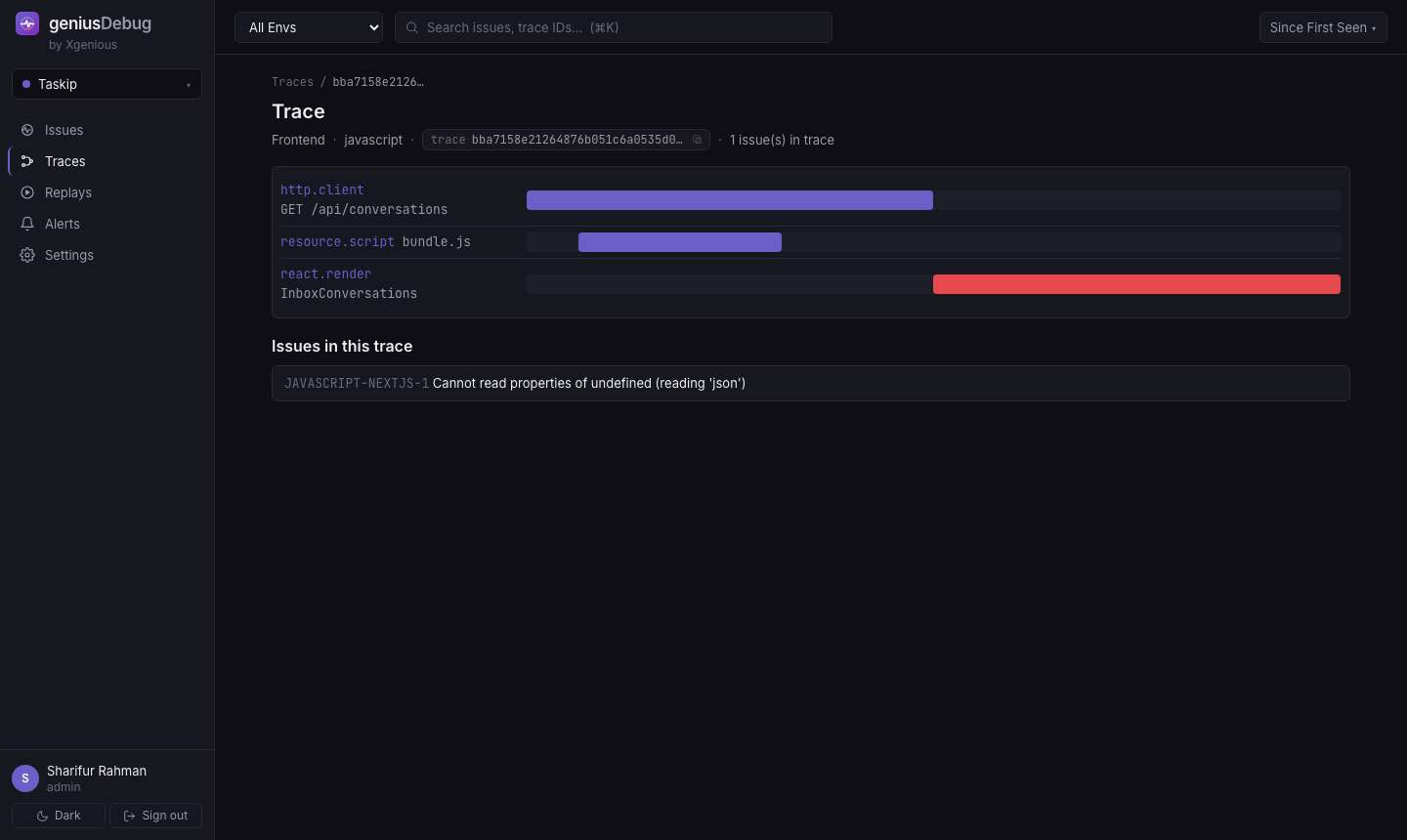Click the react.render span label
The height and width of the screenshot is (840, 1407).
click(x=325, y=273)
